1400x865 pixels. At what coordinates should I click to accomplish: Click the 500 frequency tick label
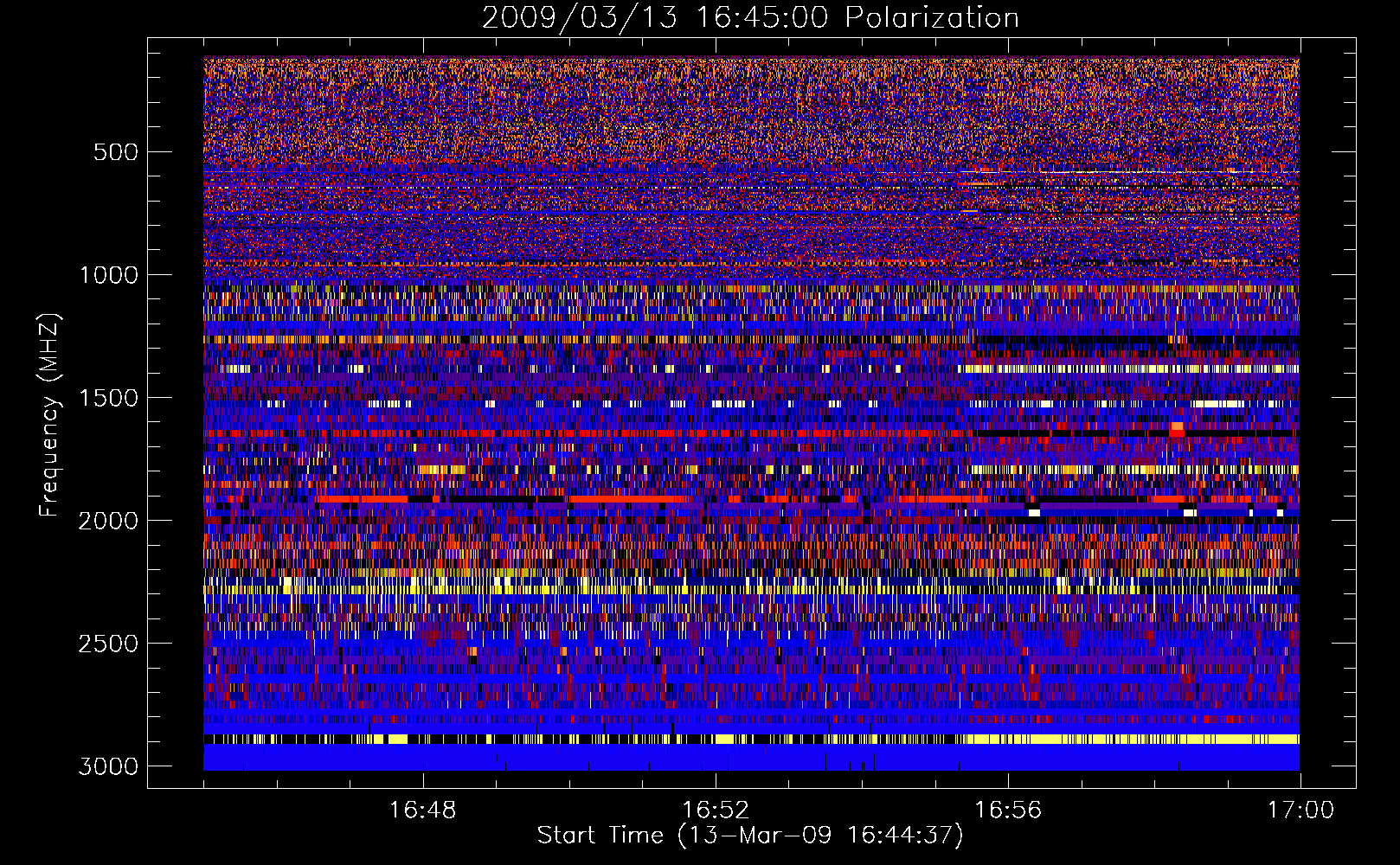tap(115, 152)
